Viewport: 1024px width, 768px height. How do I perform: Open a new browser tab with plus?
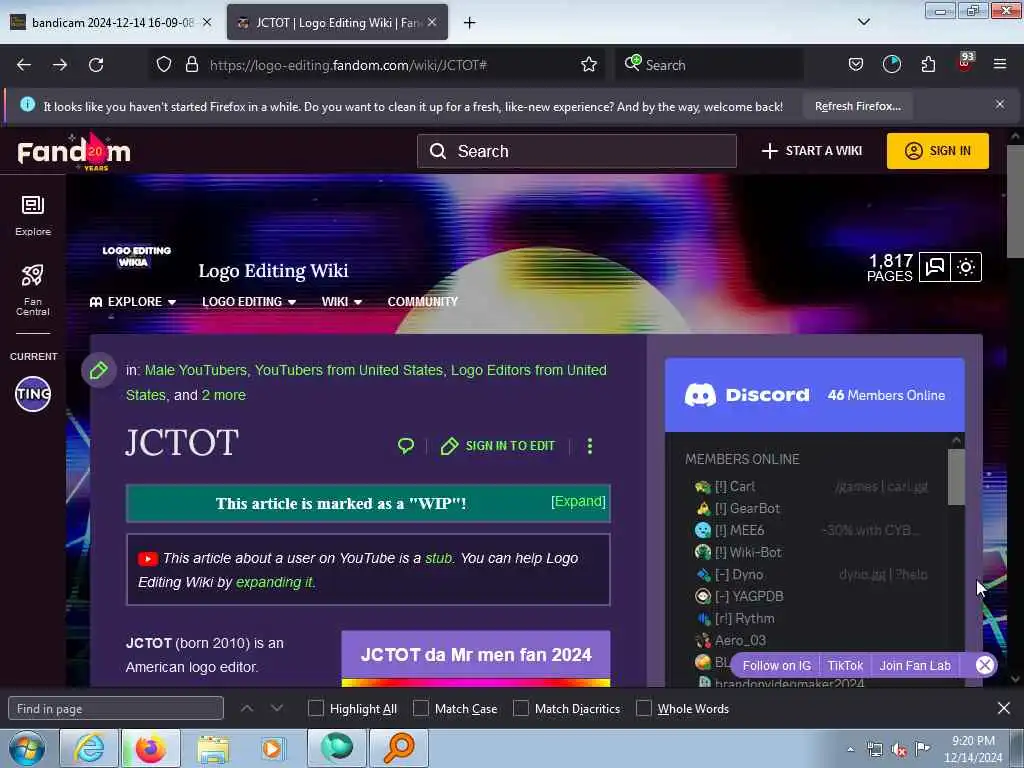click(469, 23)
